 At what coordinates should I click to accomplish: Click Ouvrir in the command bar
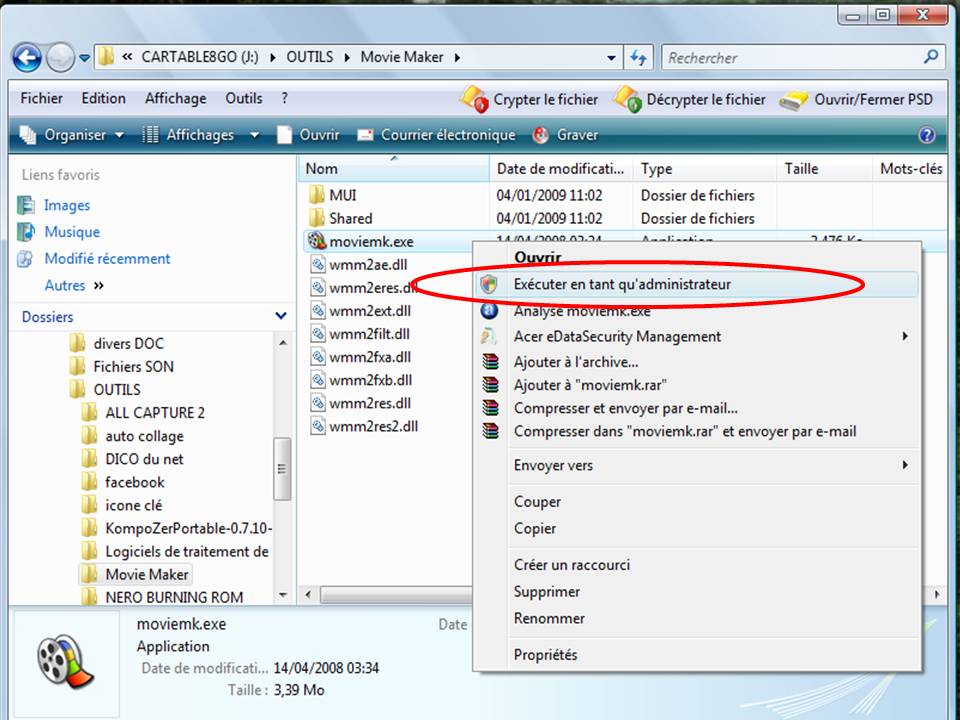coord(309,135)
